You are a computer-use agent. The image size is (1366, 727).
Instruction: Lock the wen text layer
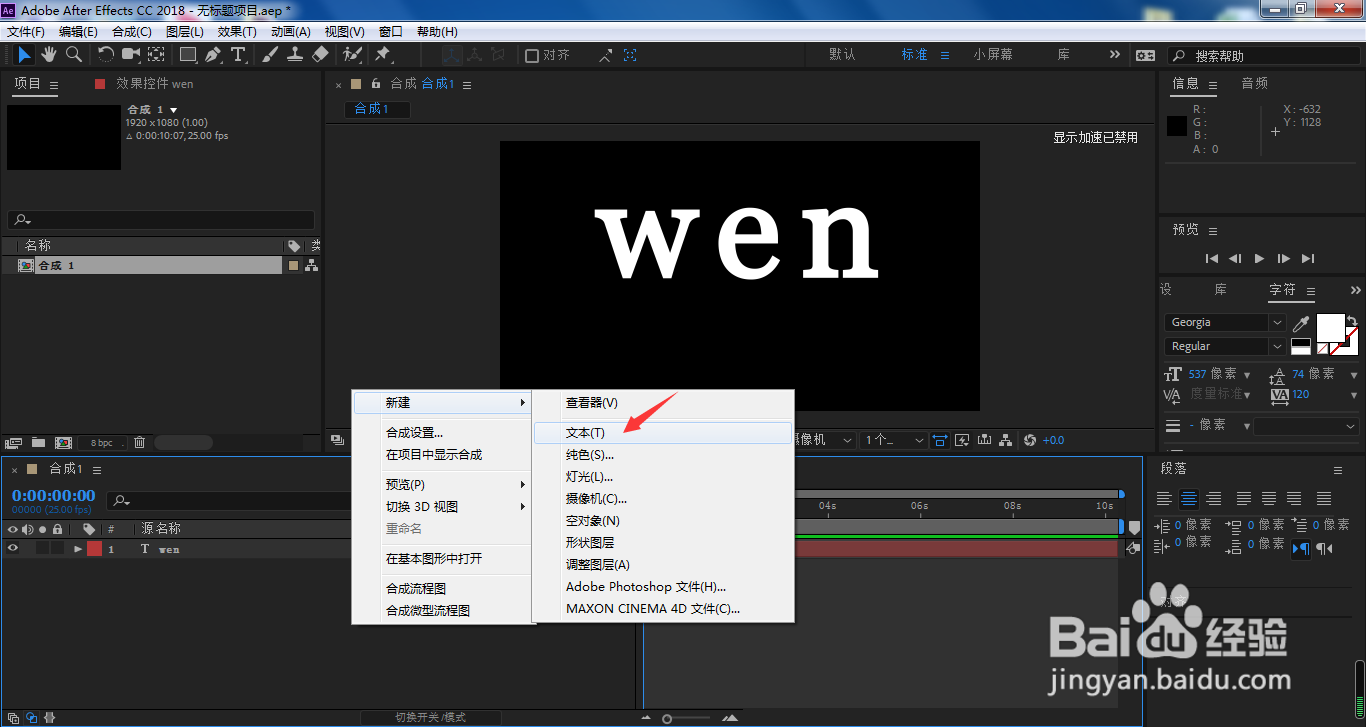(58, 548)
